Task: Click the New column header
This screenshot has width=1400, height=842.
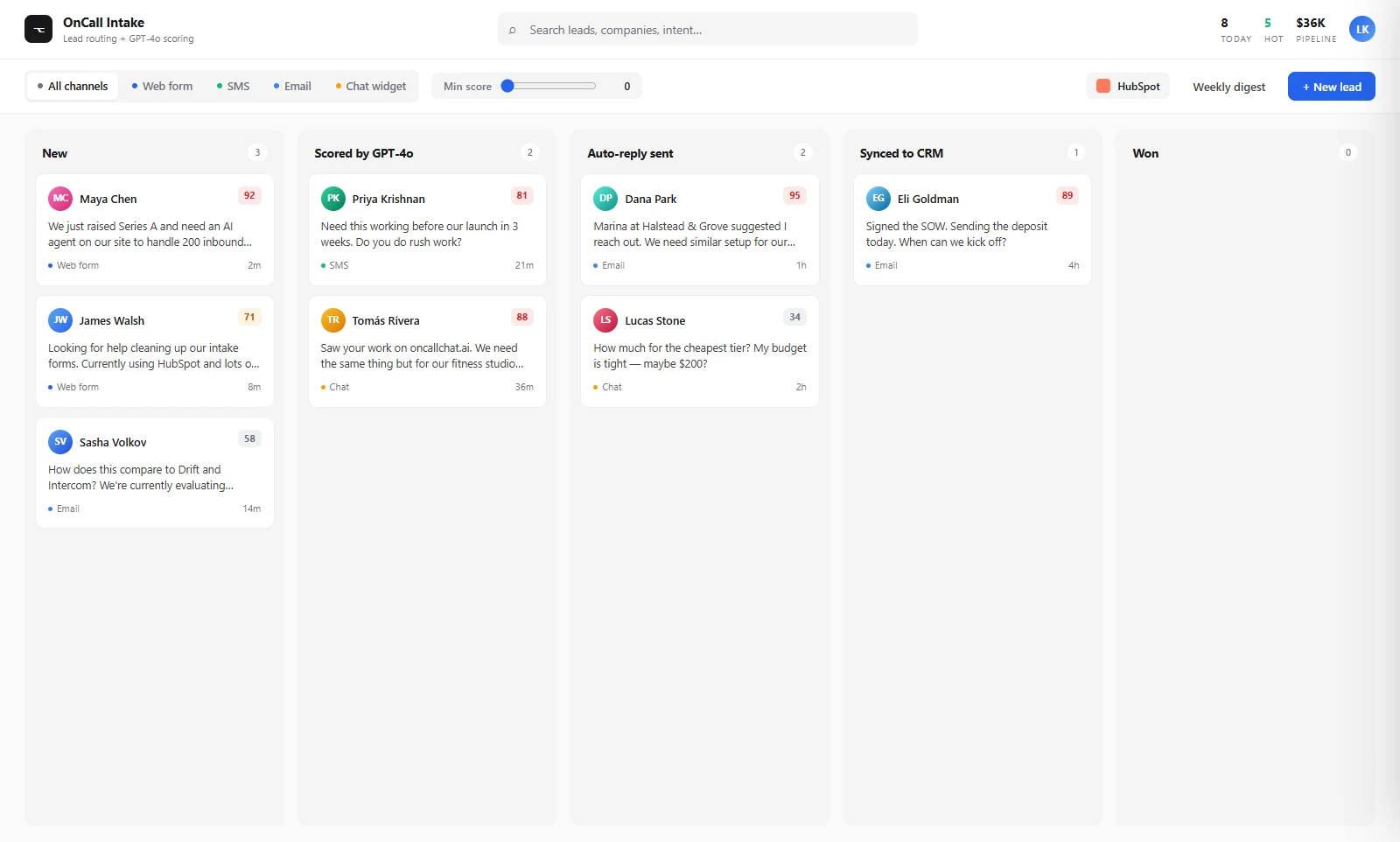Action: [x=54, y=153]
